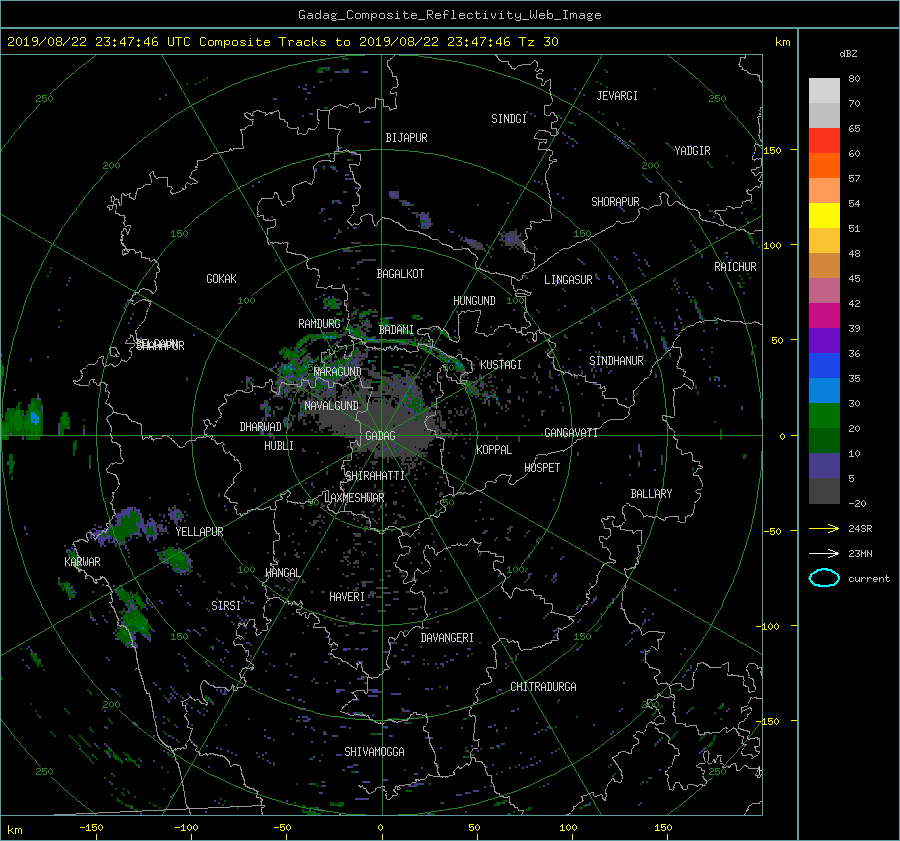Select the bright green 20-30 dBZ swatch
The image size is (900, 841).
(824, 416)
